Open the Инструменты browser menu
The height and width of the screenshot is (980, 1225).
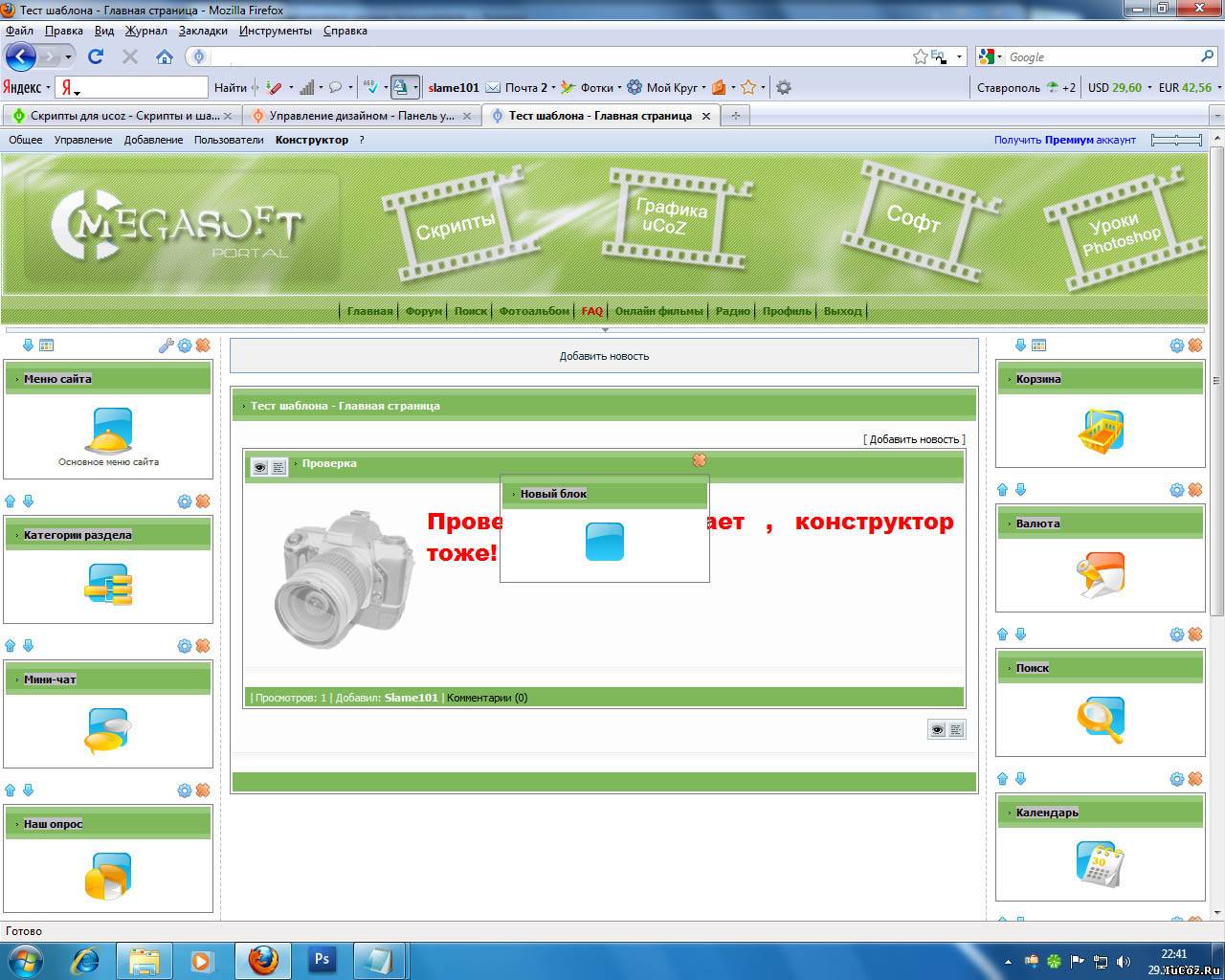[x=276, y=31]
